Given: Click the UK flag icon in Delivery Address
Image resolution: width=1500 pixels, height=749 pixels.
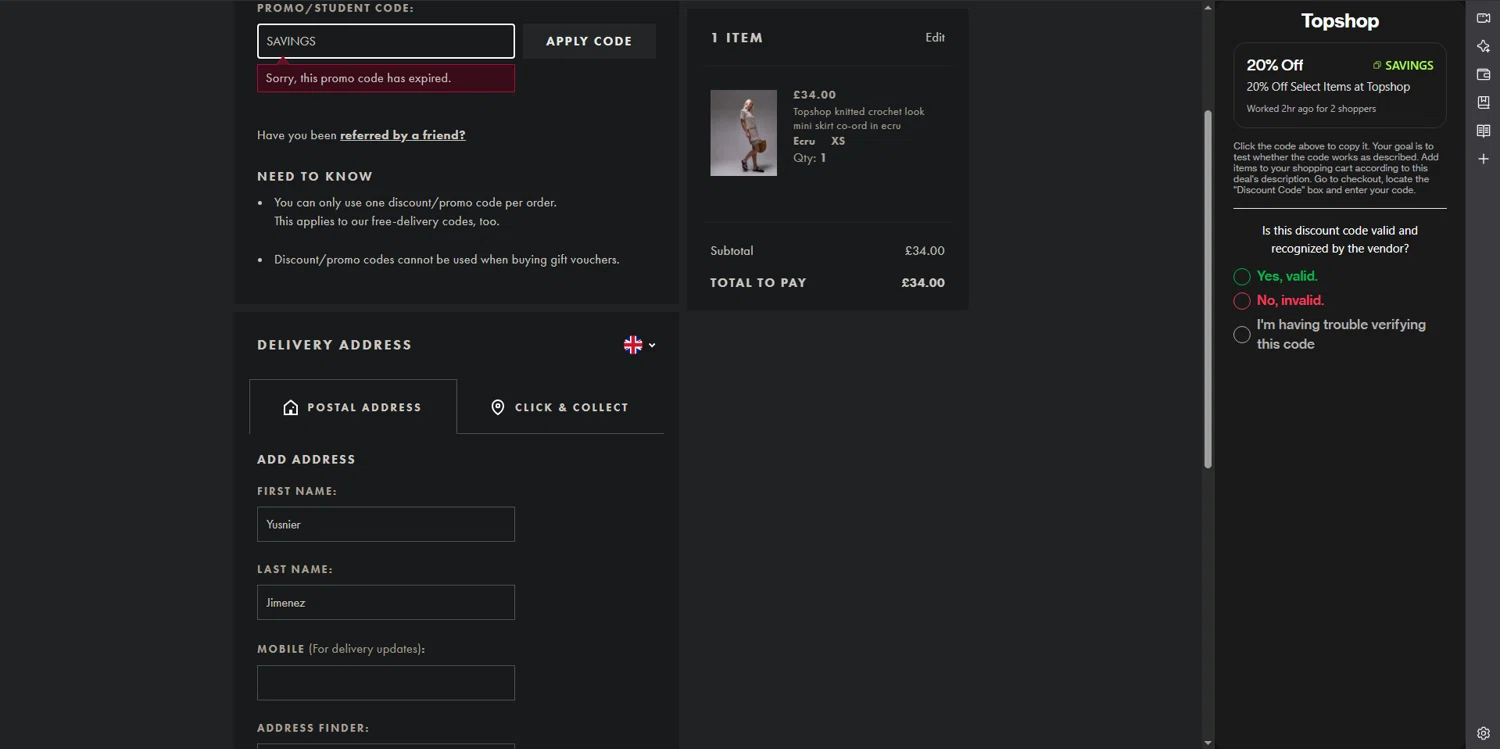Looking at the screenshot, I should [x=633, y=345].
